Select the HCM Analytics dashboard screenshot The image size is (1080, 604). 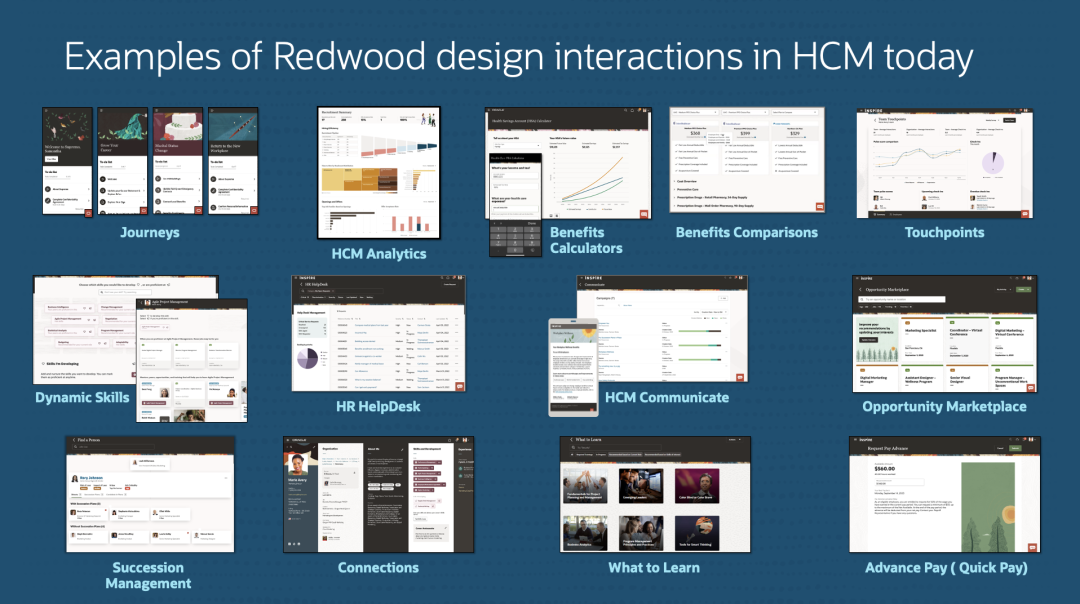[379, 173]
